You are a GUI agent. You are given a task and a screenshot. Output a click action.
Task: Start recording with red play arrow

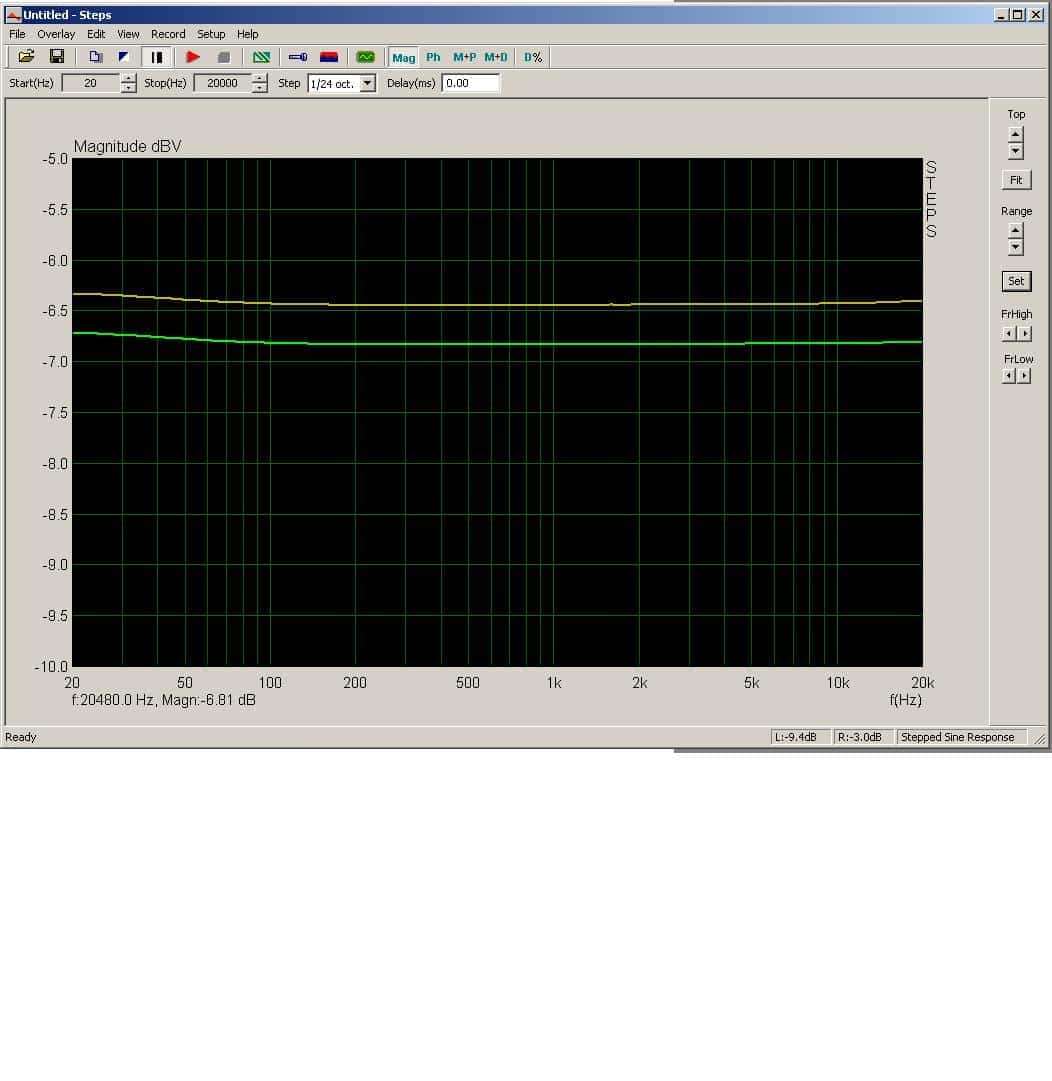tap(193, 57)
